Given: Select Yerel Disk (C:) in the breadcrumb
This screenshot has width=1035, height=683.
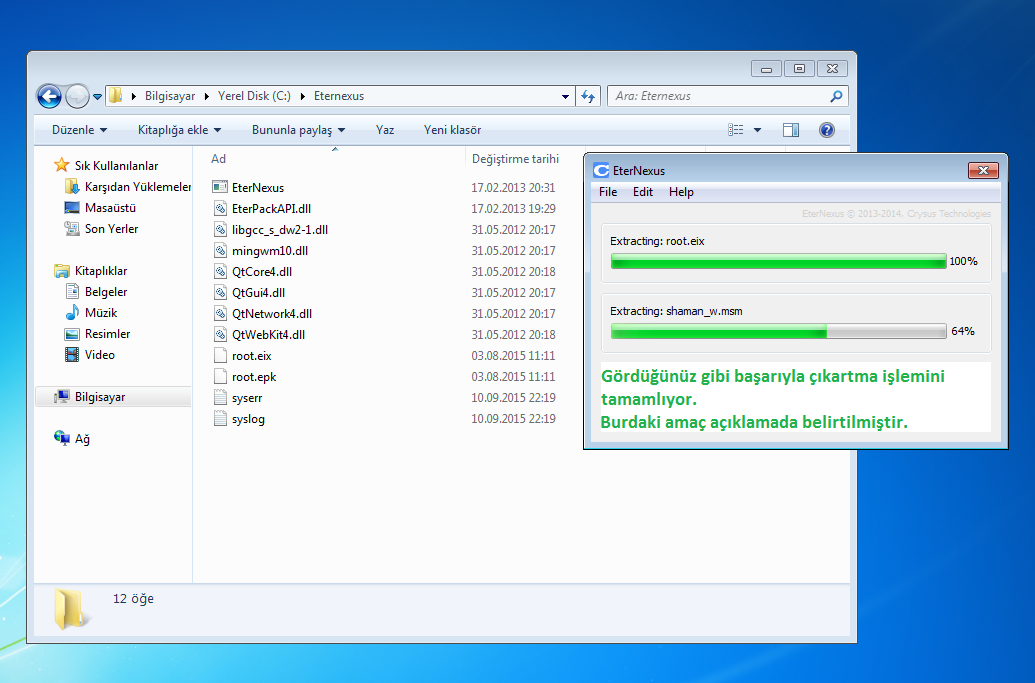Looking at the screenshot, I should (x=254, y=96).
